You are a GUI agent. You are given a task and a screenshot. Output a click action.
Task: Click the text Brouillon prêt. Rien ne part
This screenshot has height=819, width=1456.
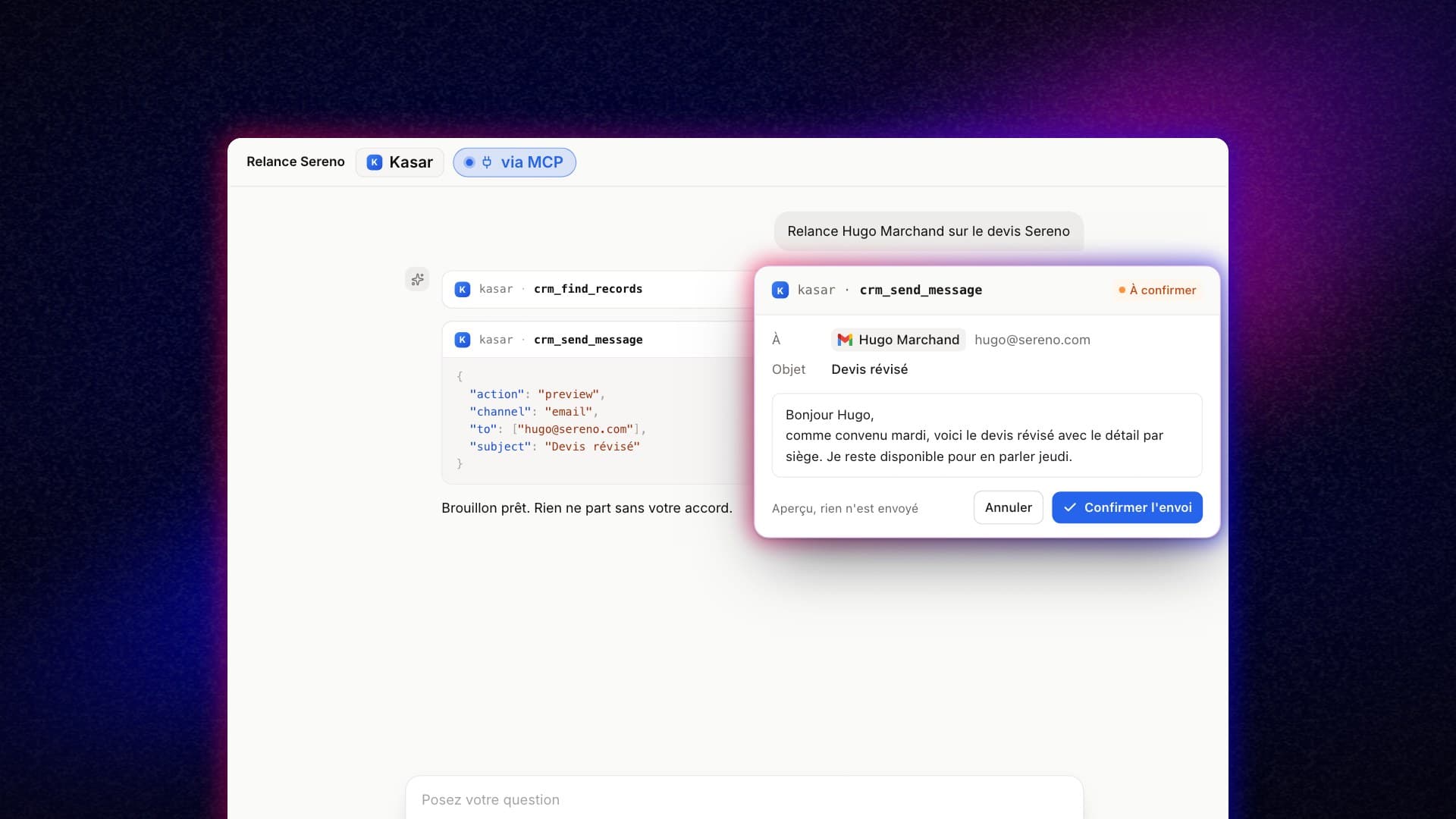pos(587,508)
